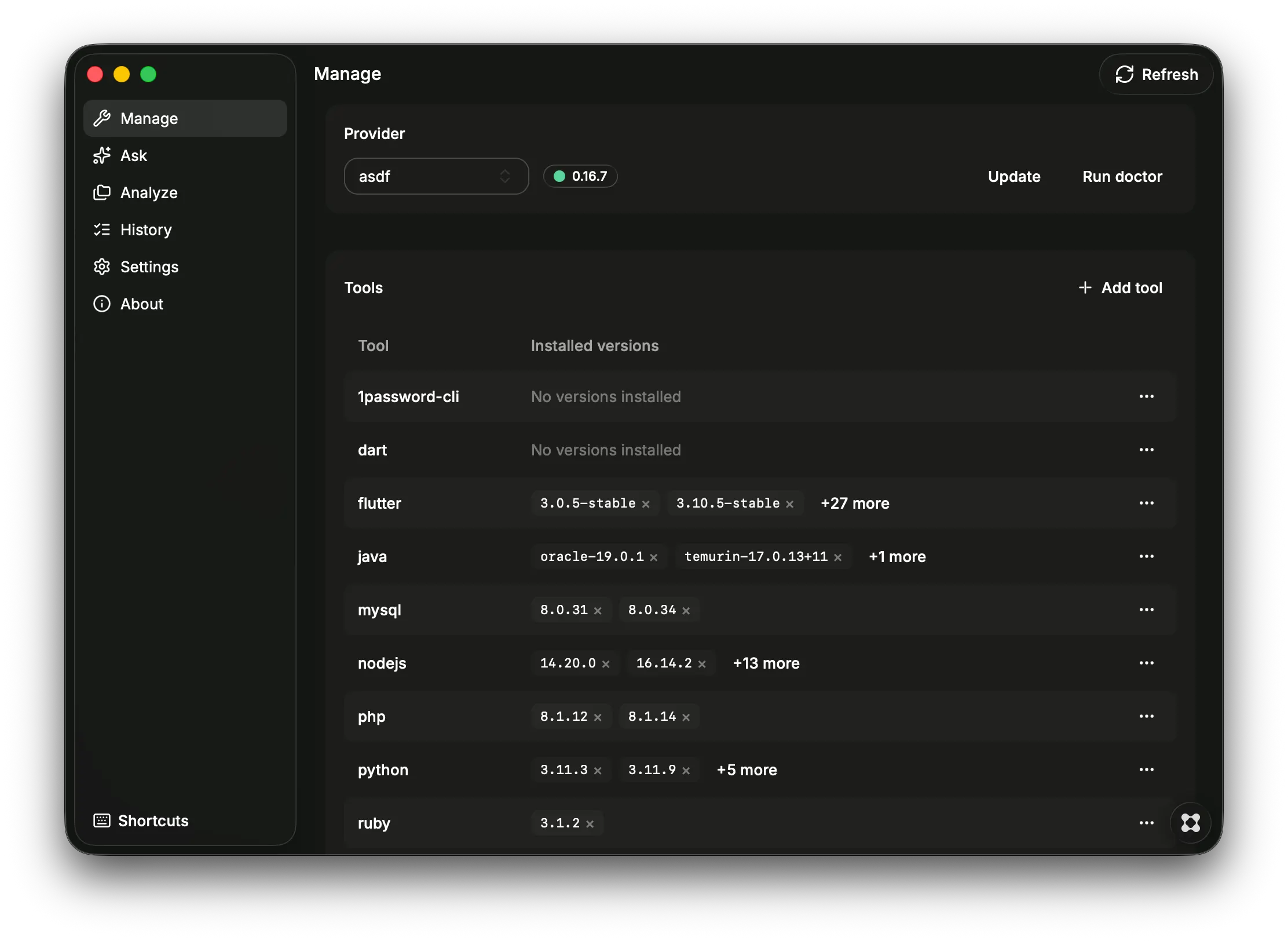Open the About page
Viewport: 1288px width, 941px height.
(185, 304)
